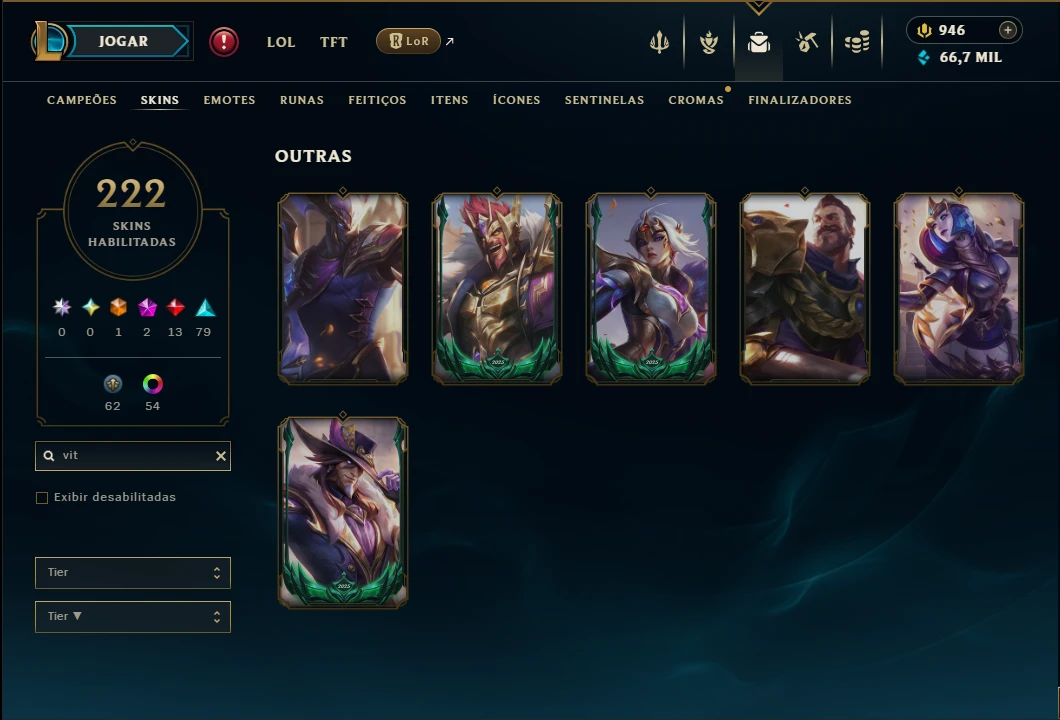Click the chroma color wheel icon
This screenshot has width=1060, height=720.
[153, 384]
